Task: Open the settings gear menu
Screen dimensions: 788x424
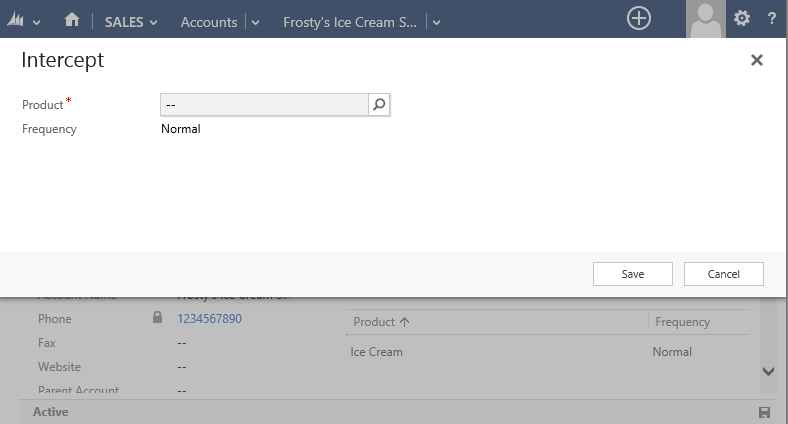Action: 742,19
